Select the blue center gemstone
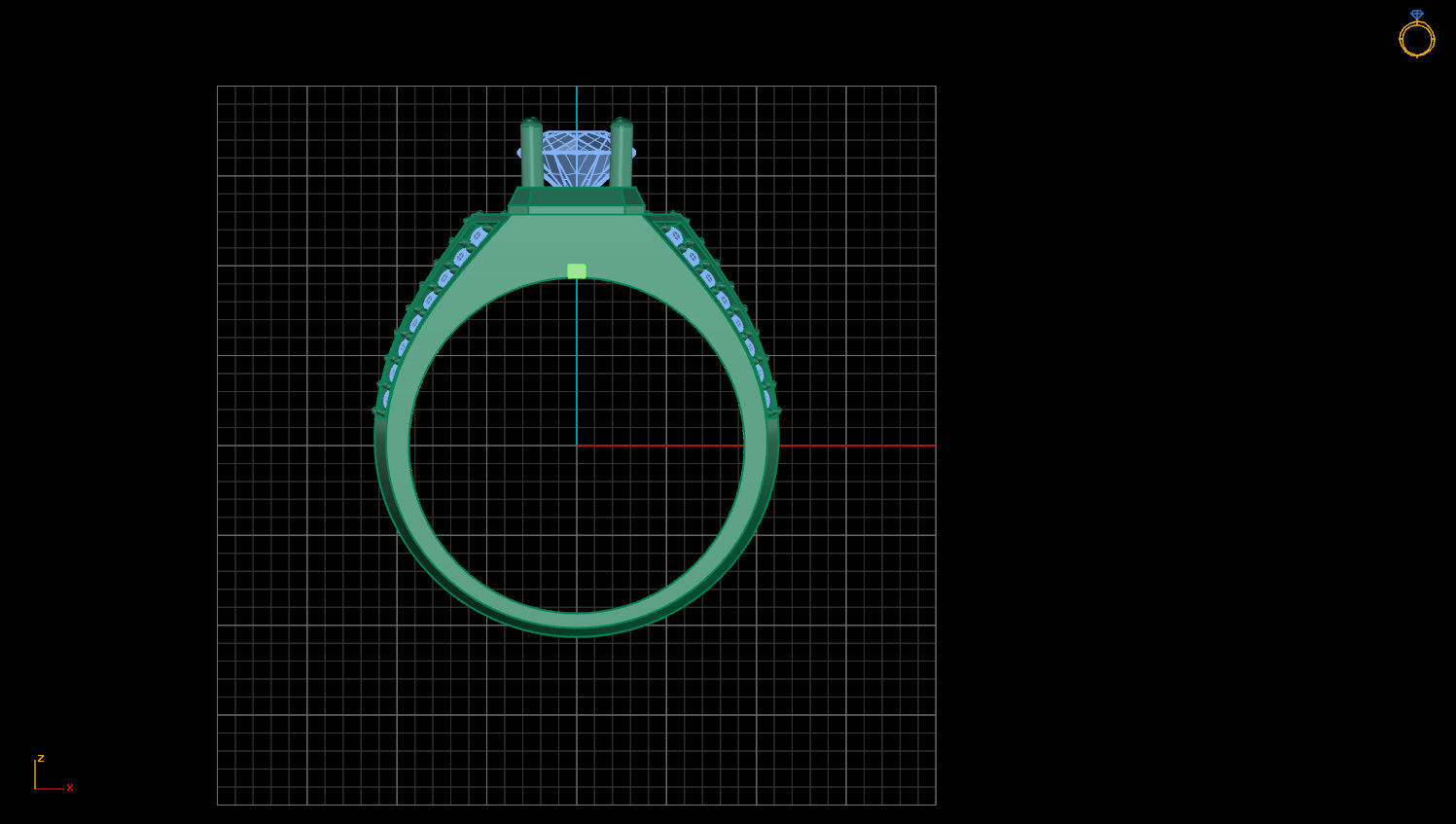The image size is (1456, 824). pos(577,159)
